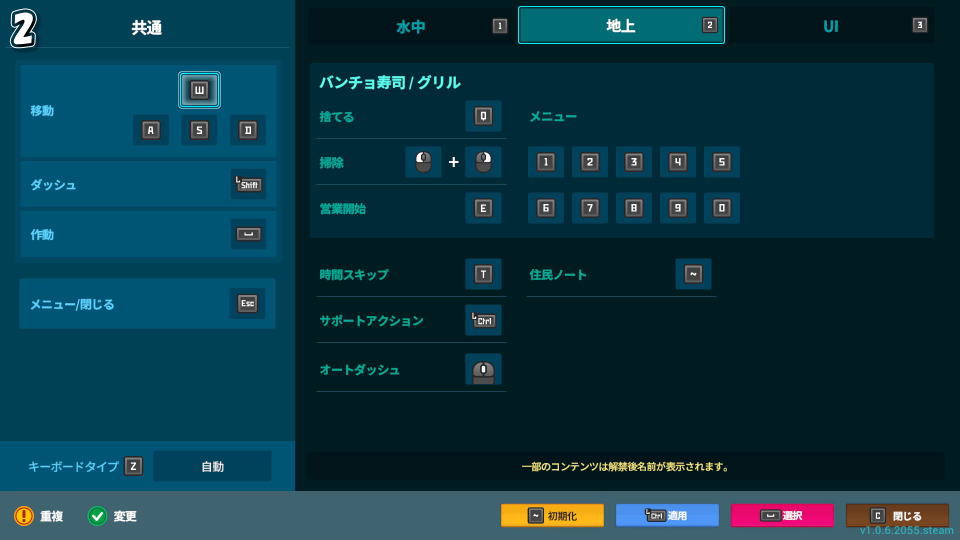Click the 移動 label
The image size is (960, 540).
tap(42, 111)
